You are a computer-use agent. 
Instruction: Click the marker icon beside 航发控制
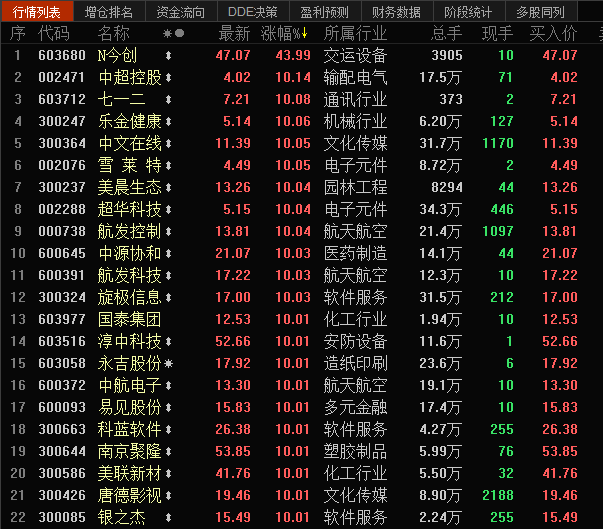(x=169, y=231)
